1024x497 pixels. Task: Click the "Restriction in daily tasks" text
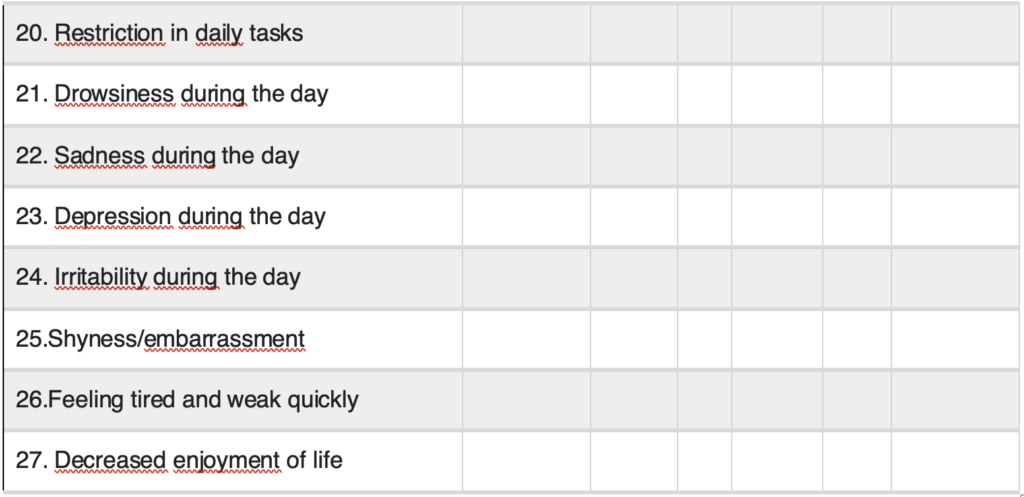point(159,34)
